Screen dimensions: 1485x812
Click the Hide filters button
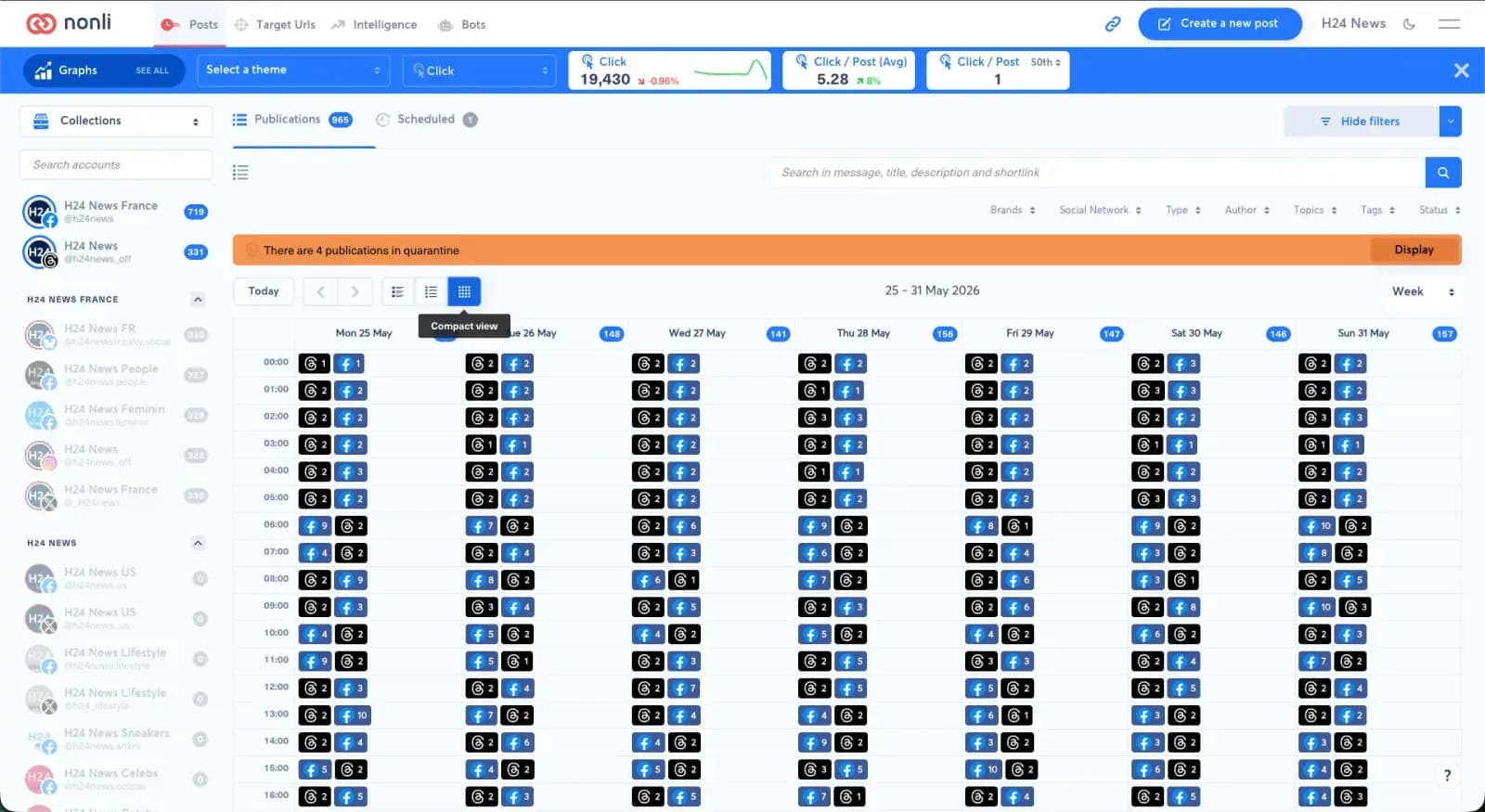click(1361, 121)
